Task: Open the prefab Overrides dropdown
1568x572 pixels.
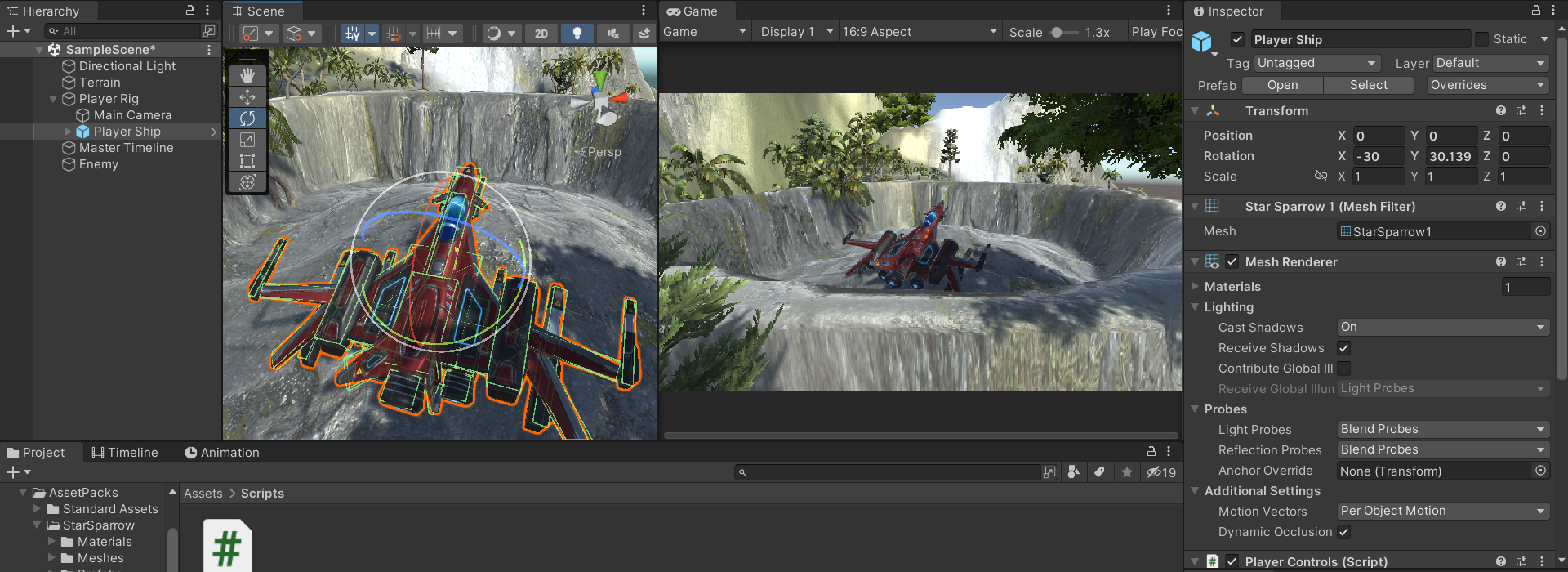Action: click(1488, 85)
